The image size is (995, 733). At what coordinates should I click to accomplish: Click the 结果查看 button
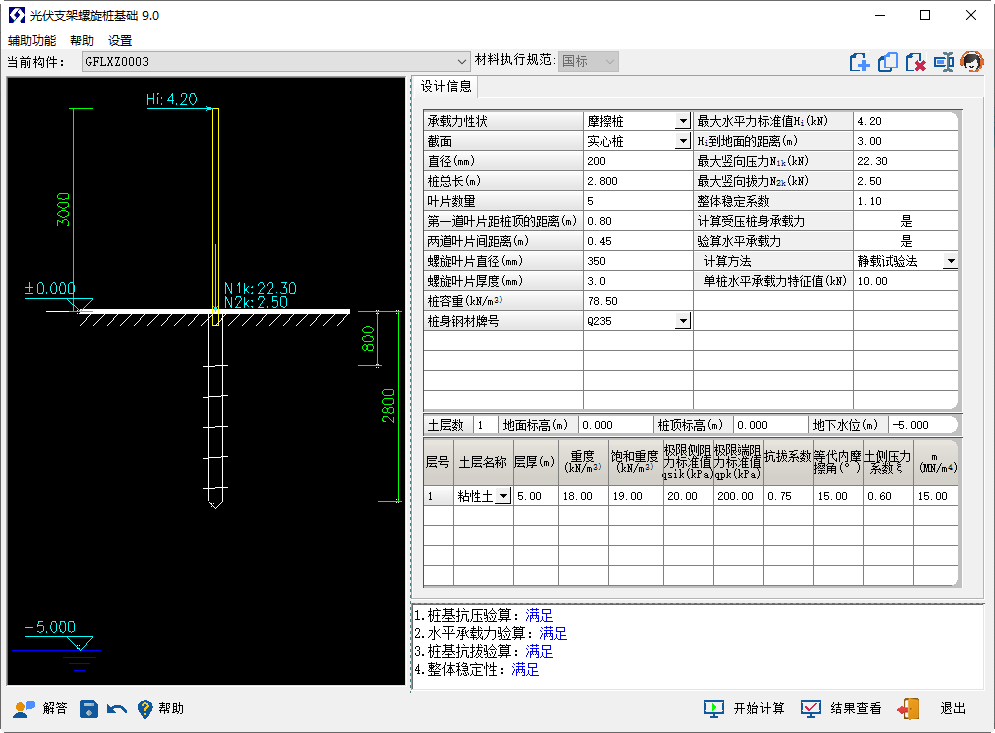click(841, 709)
